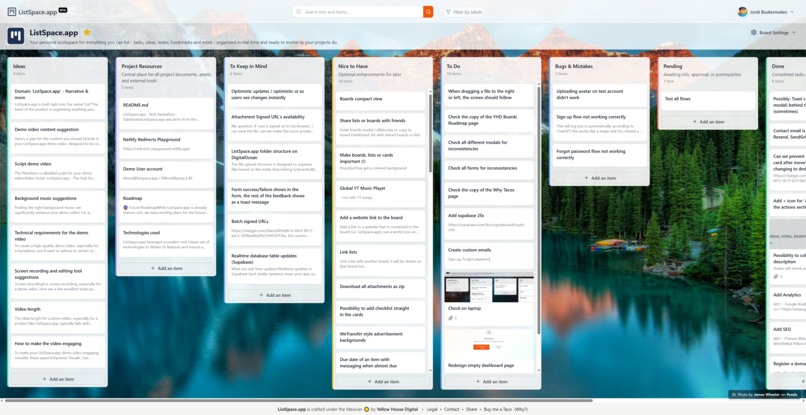Add an item to the Pending list
This screenshot has height=415, width=806.
point(708,122)
